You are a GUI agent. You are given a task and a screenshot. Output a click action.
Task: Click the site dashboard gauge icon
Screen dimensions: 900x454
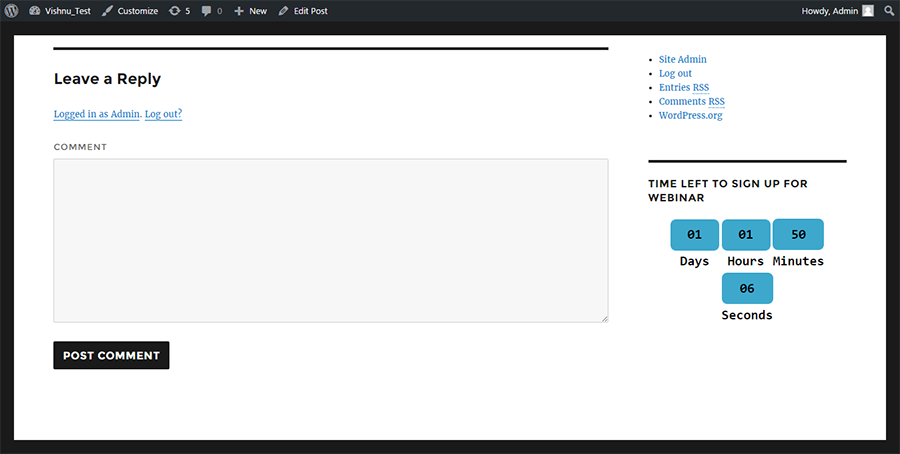tap(34, 11)
